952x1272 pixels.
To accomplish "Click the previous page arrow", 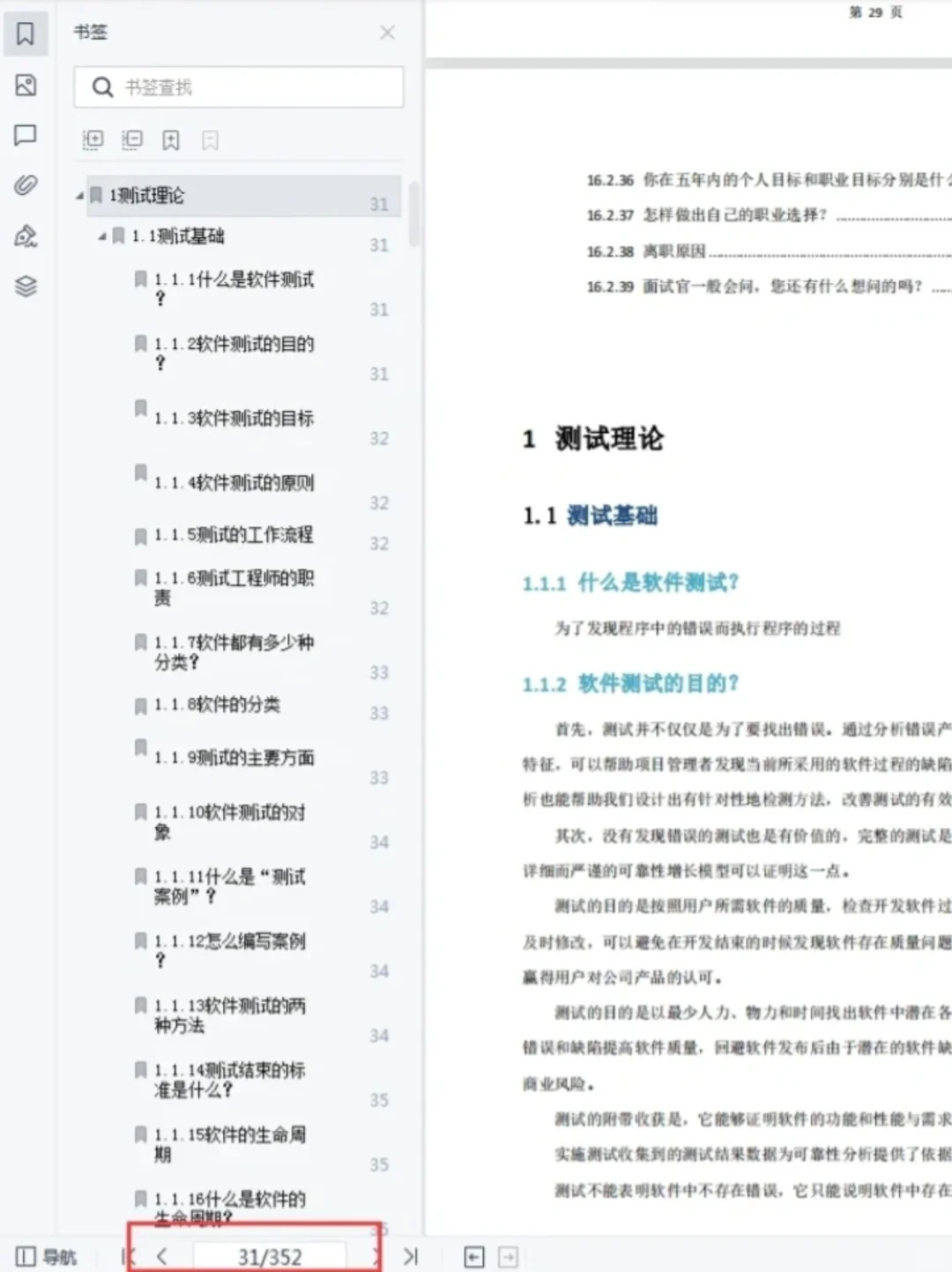I will (161, 1255).
